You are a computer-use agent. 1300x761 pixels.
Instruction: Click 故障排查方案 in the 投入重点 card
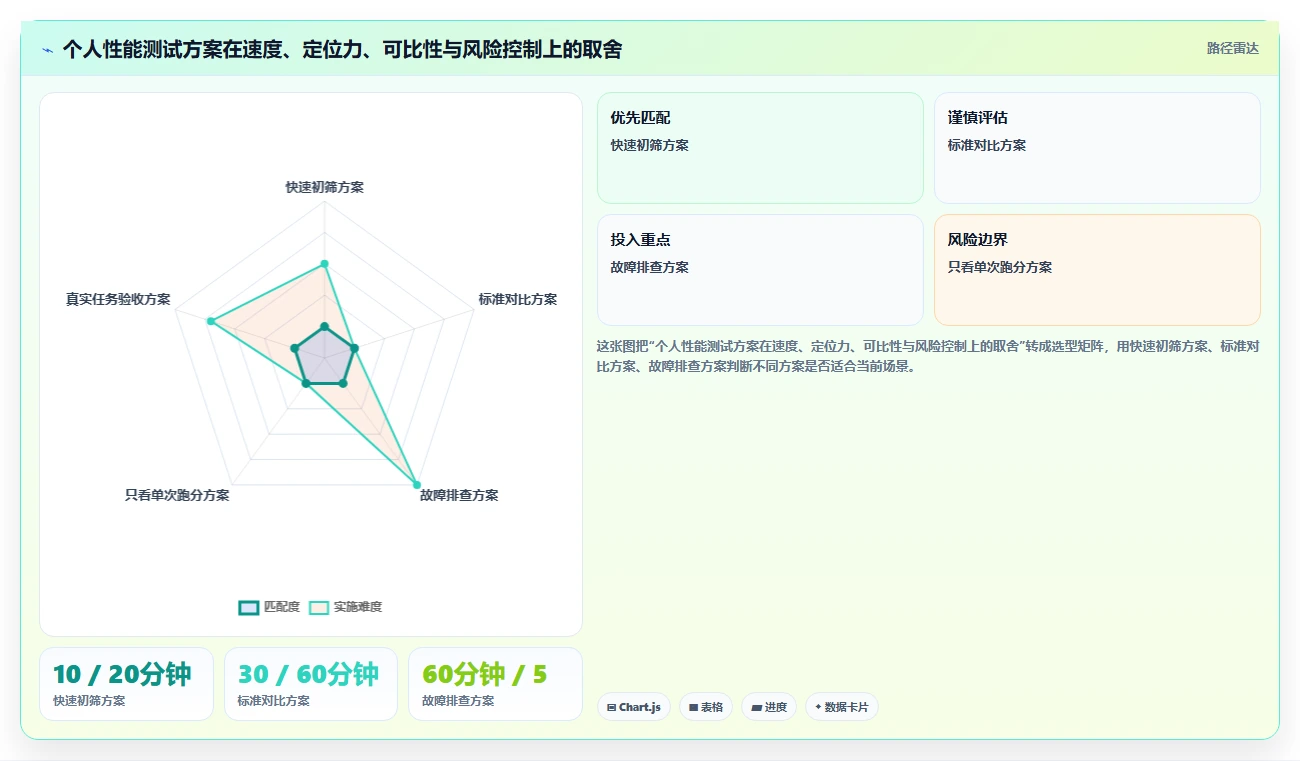[x=650, y=267]
